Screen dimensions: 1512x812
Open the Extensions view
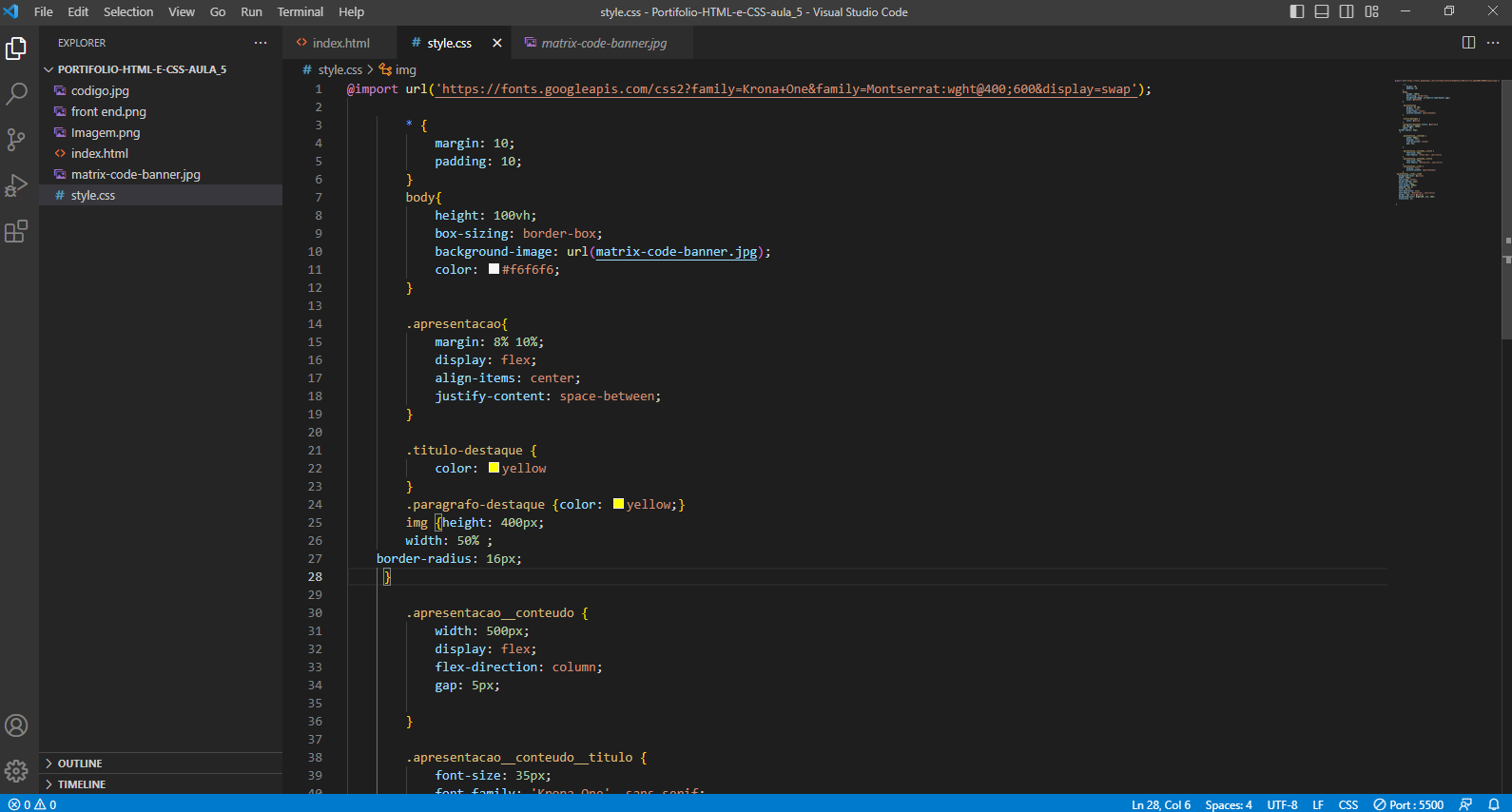tap(16, 231)
